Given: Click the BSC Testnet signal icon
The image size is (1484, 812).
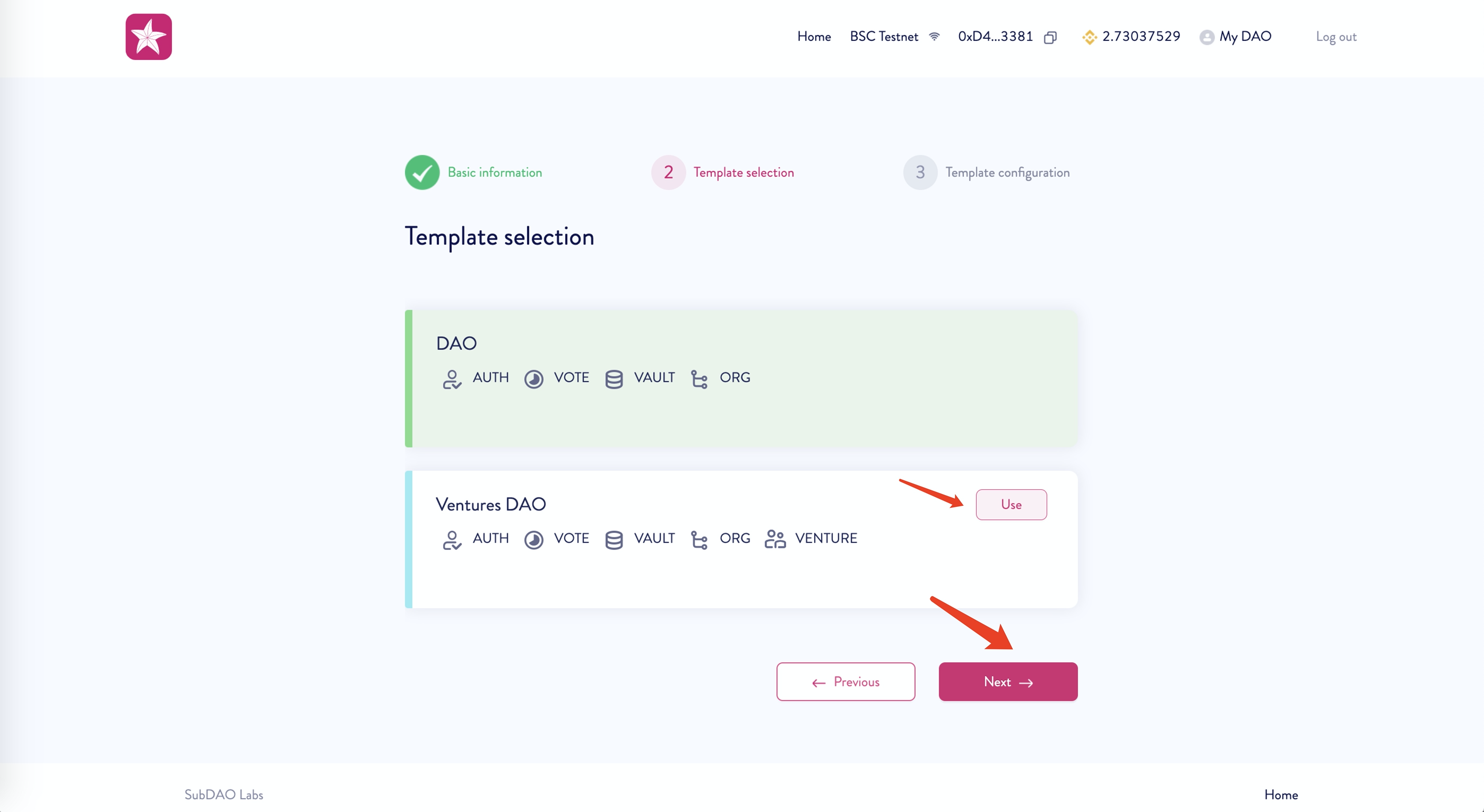Looking at the screenshot, I should 935,36.
